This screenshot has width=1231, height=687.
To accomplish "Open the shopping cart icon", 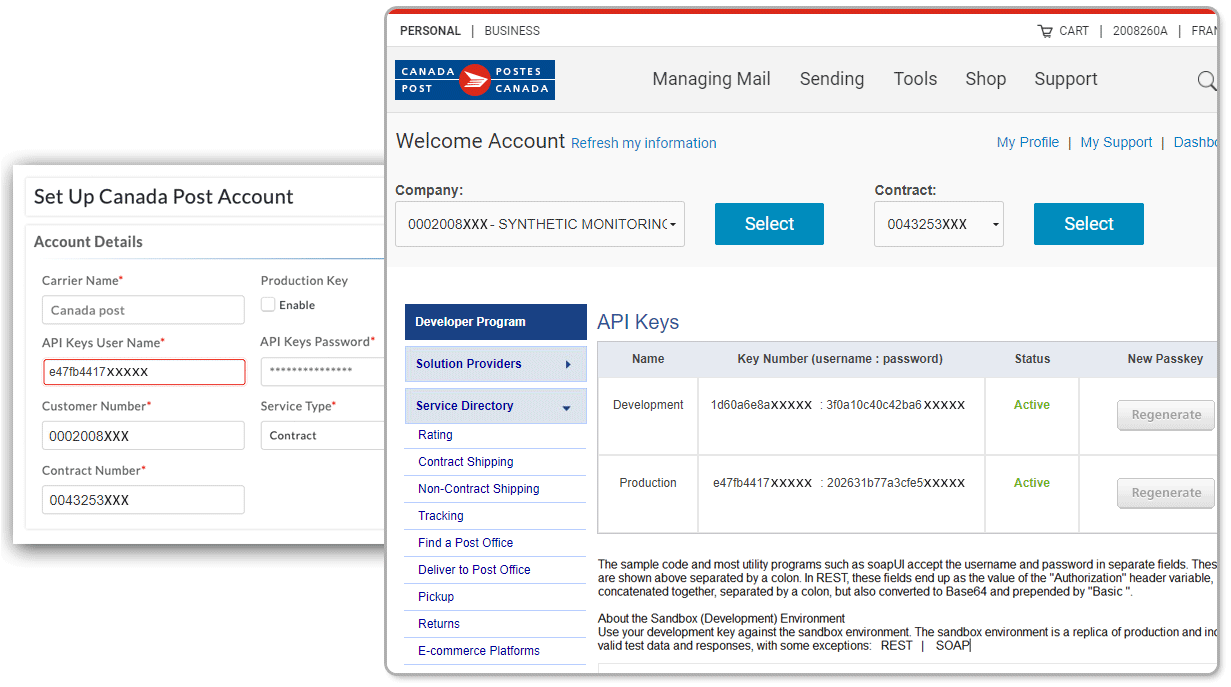I will [x=1045, y=31].
